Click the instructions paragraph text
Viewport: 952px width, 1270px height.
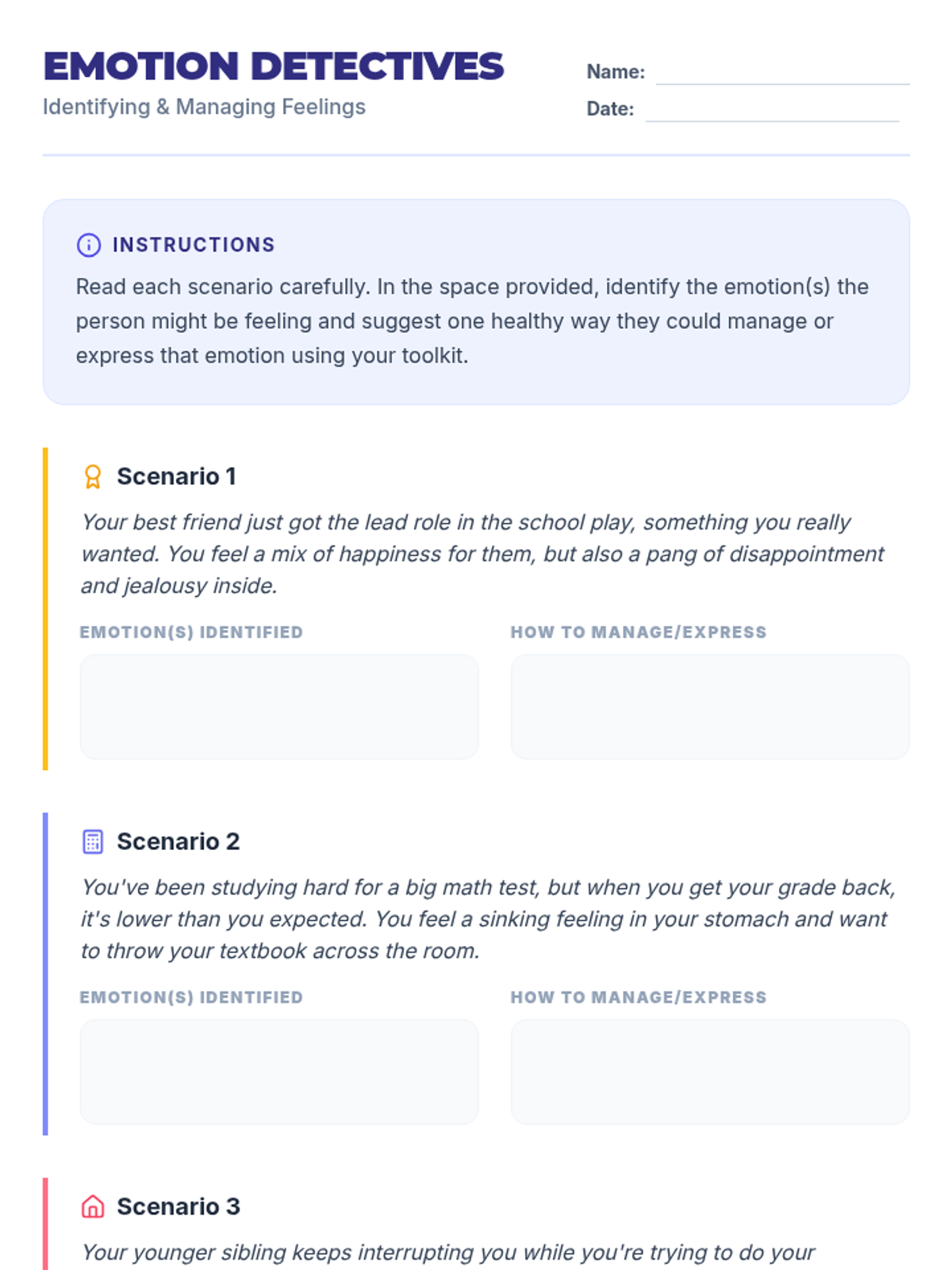473,321
